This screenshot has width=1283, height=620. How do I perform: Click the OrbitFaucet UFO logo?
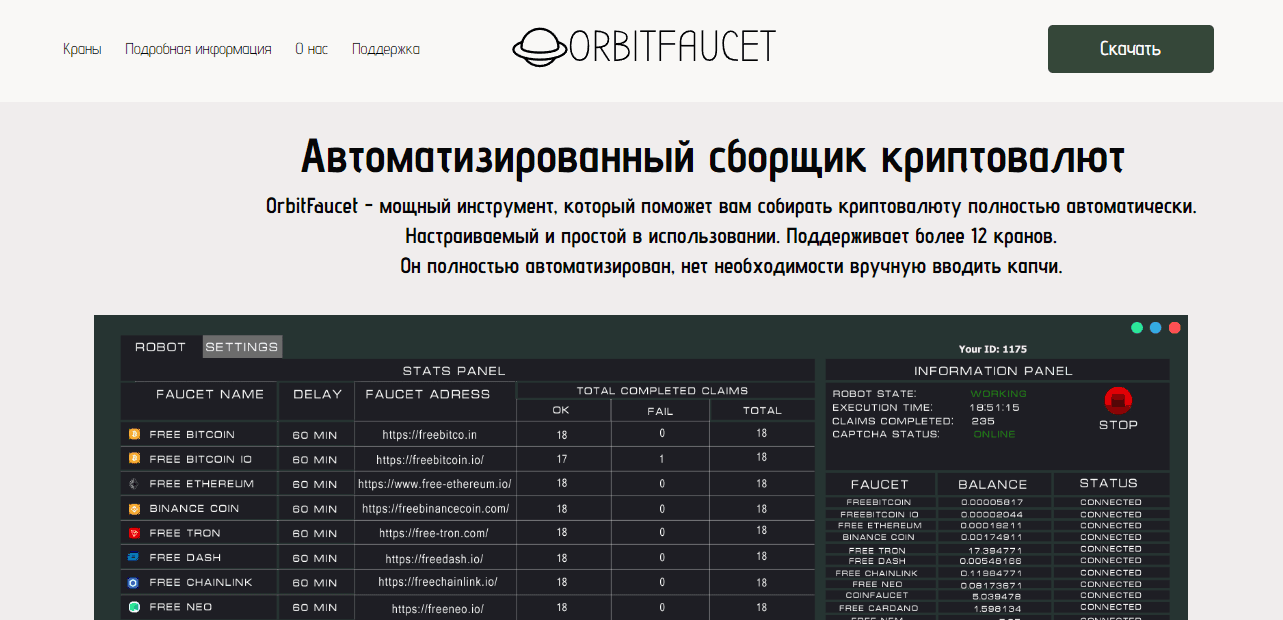click(540, 45)
